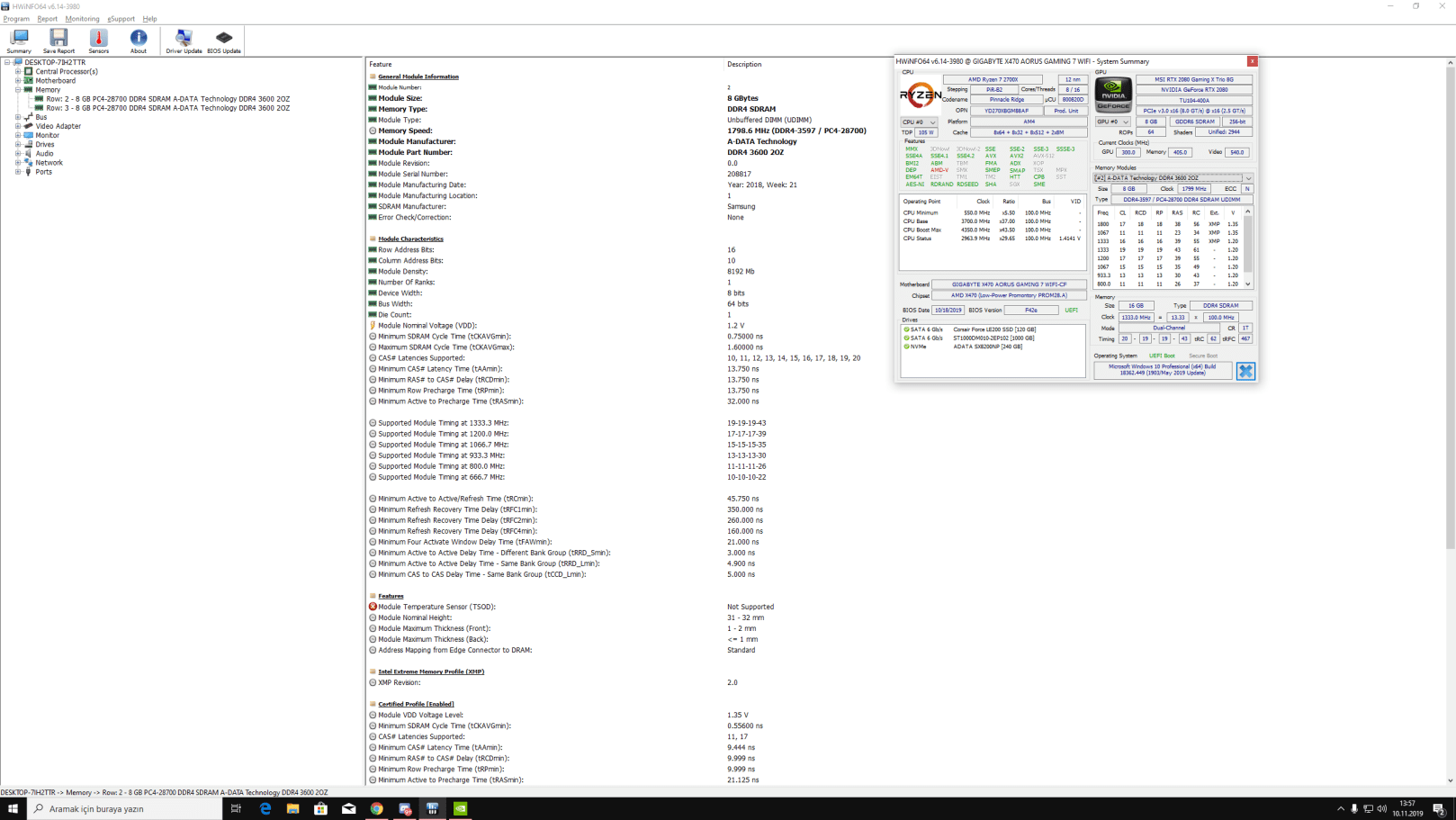Click the Ports plug icon in the tree
This screenshot has width=1456, height=820.
click(29, 171)
